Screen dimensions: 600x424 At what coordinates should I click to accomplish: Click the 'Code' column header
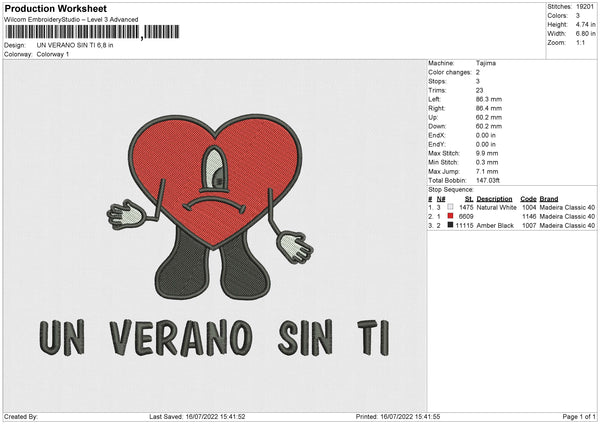tap(528, 199)
